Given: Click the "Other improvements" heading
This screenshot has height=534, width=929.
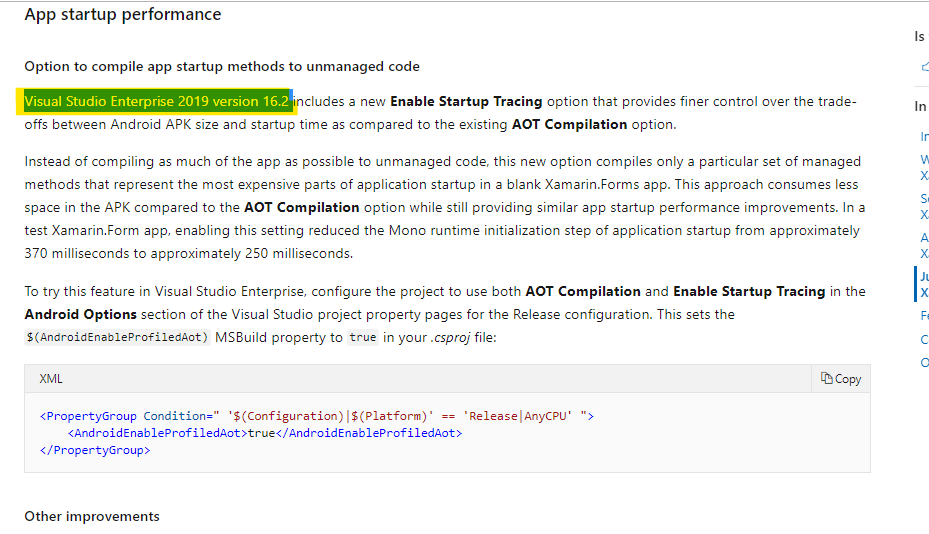Looking at the screenshot, I should [x=92, y=516].
